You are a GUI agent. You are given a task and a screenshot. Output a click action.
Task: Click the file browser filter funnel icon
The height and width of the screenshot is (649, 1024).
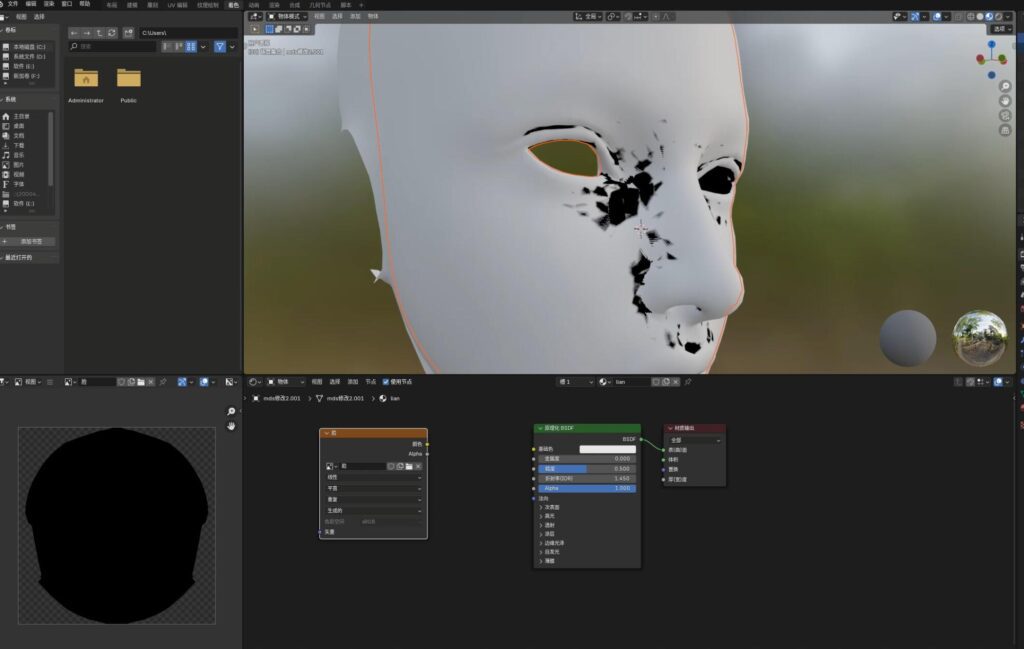tap(219, 47)
